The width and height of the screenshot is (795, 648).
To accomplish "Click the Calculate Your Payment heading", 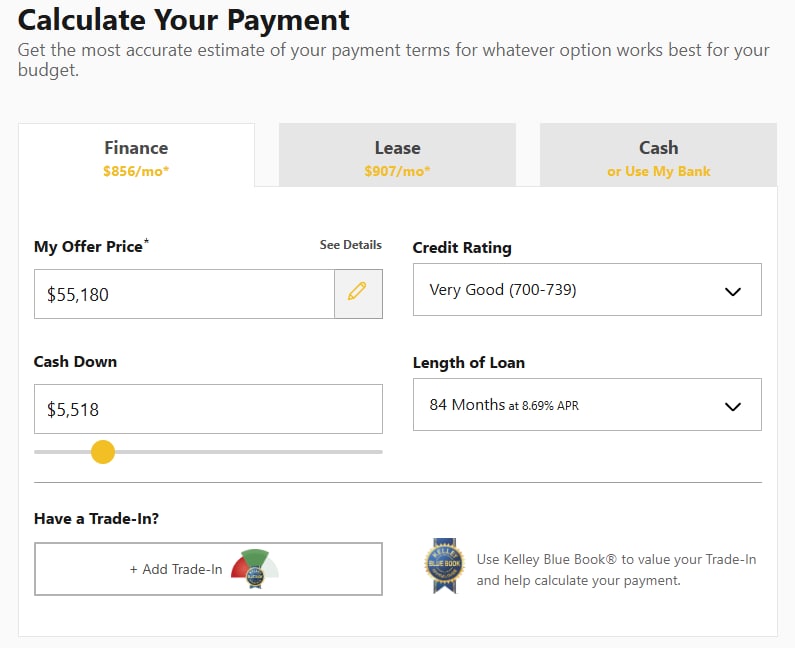I will [x=184, y=20].
